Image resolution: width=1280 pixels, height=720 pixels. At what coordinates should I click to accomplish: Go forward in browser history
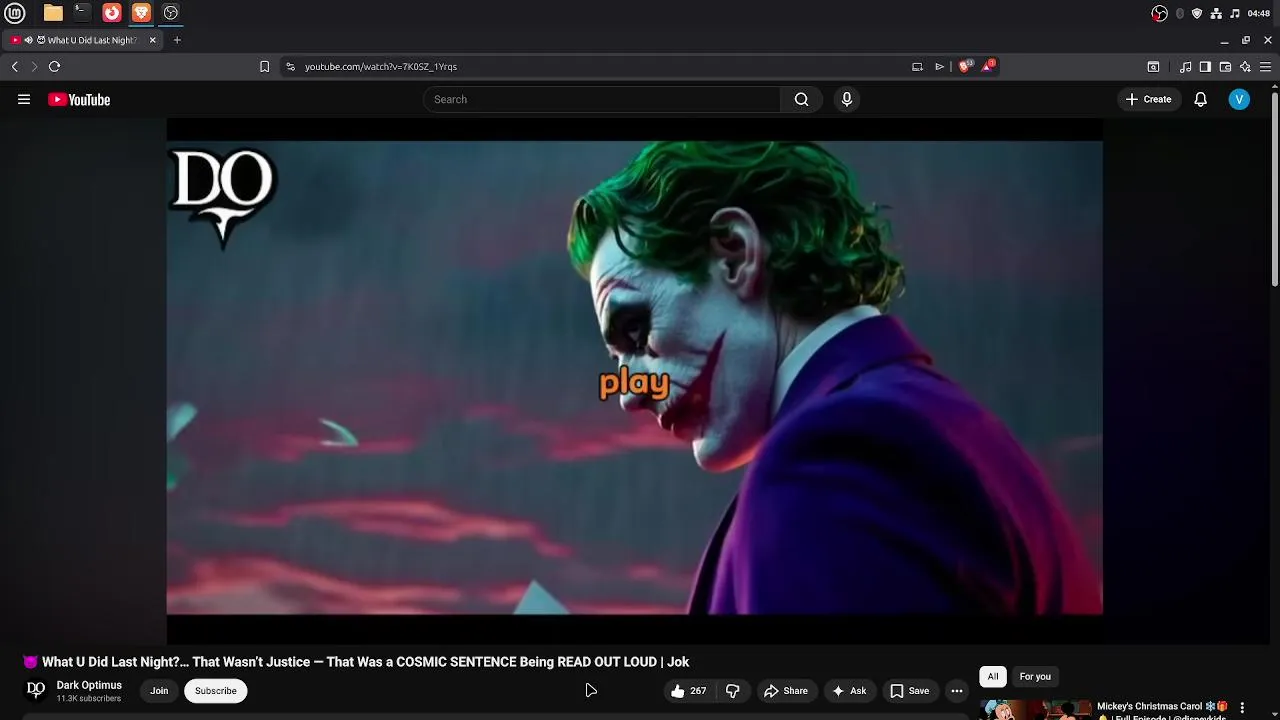[x=34, y=67]
